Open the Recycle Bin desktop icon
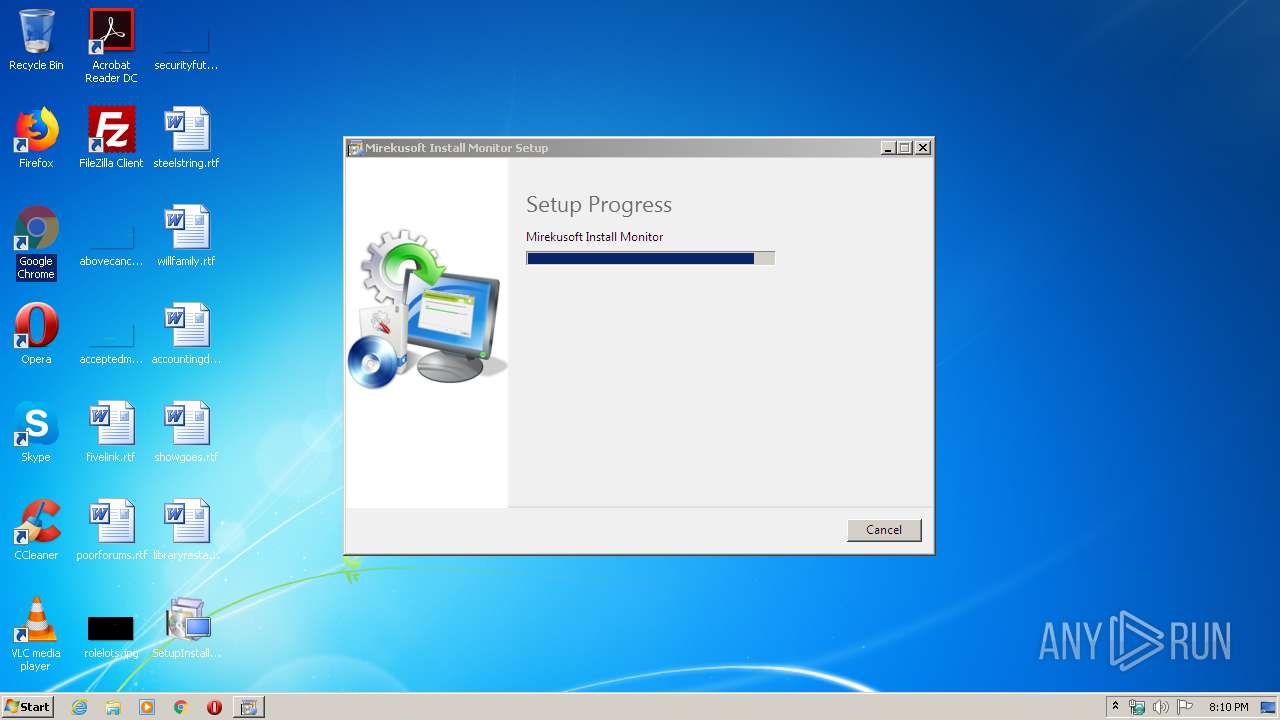 point(36,40)
